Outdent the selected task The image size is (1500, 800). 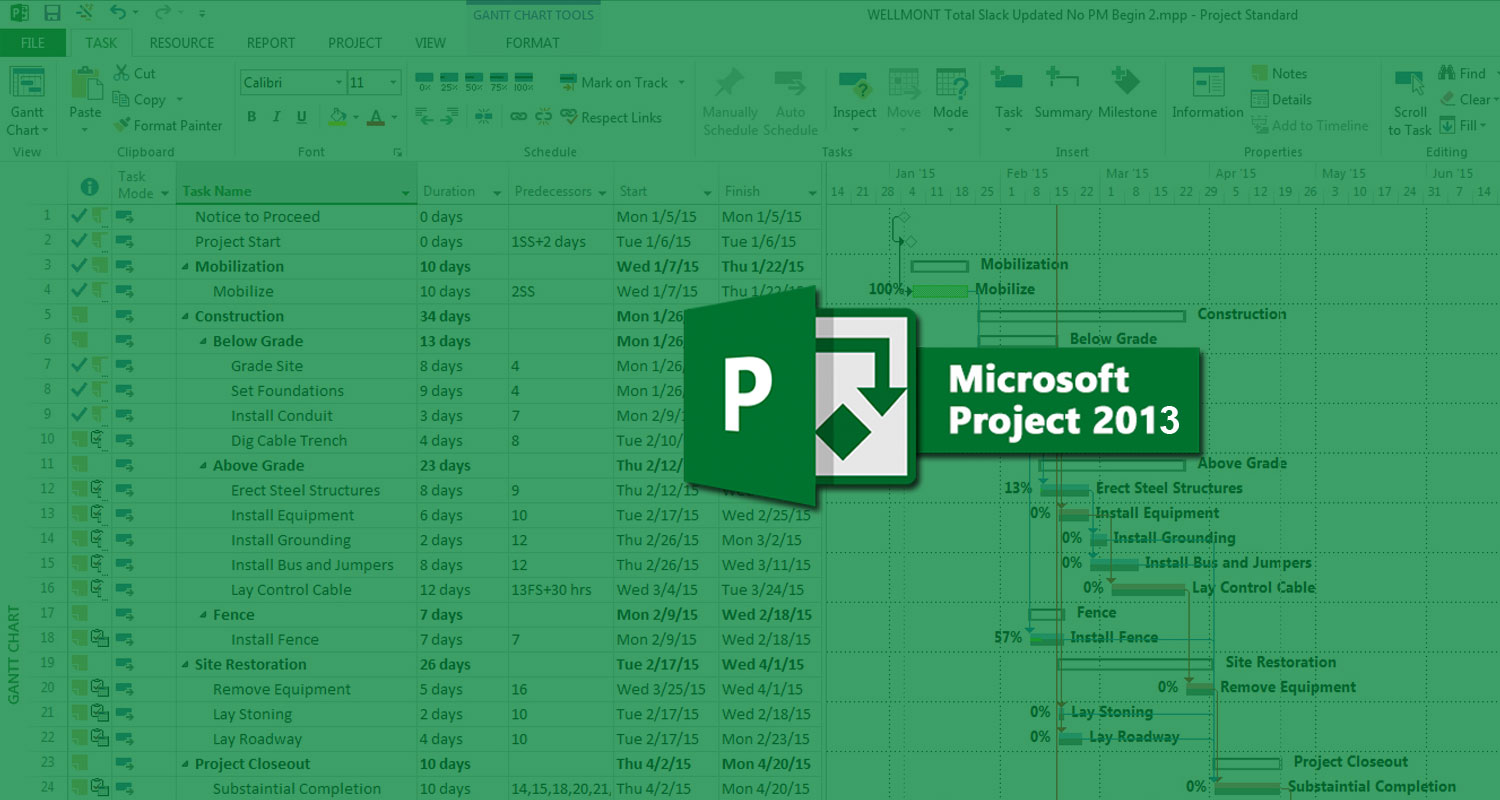(x=424, y=117)
